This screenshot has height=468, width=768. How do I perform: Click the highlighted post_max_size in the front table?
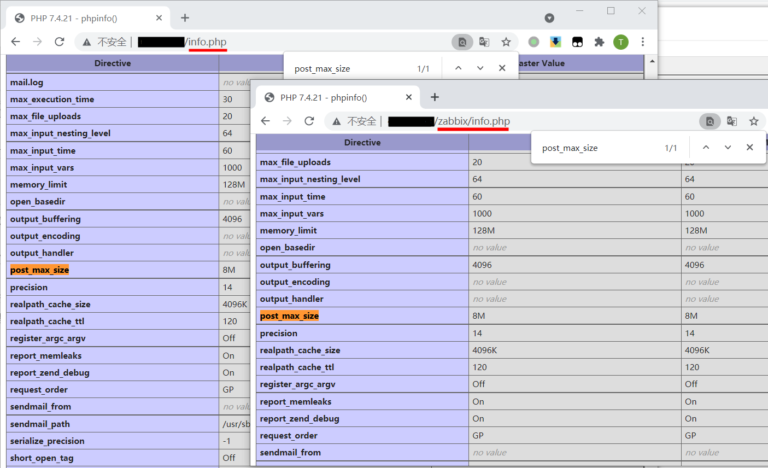point(289,315)
